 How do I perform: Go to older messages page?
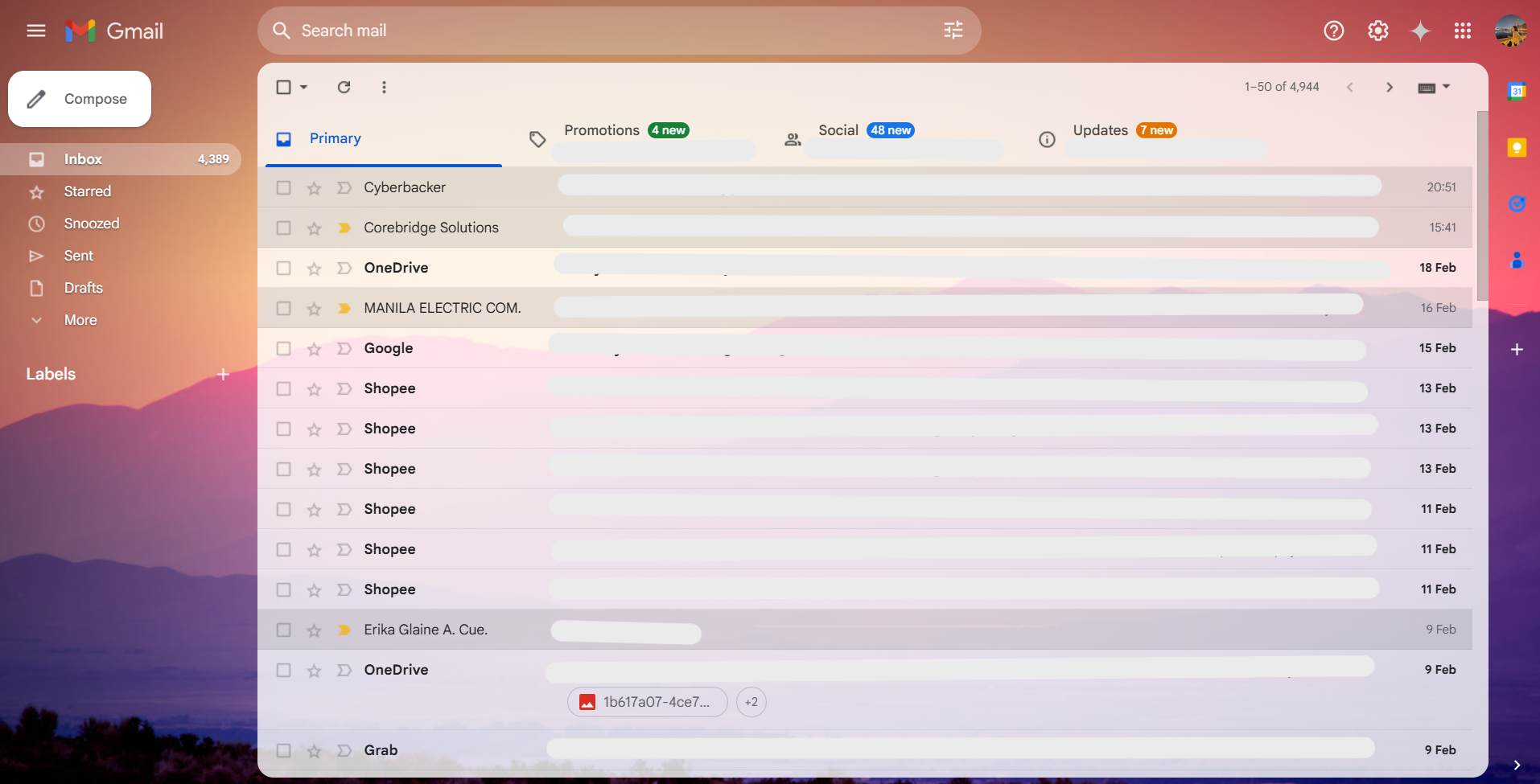click(x=1390, y=87)
